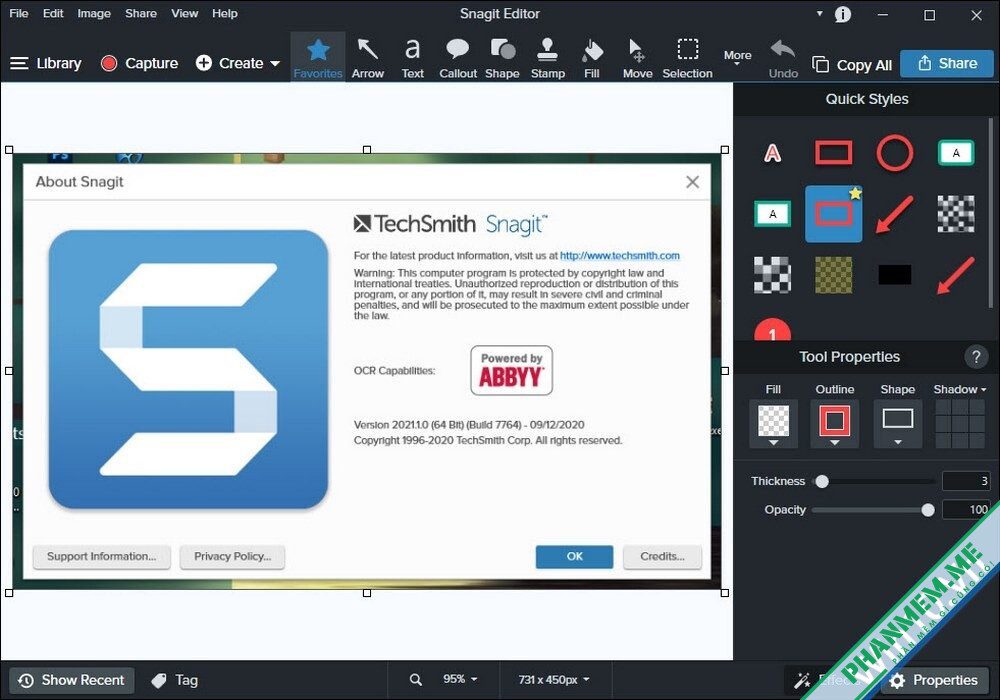Toggle the Properties panel button
This screenshot has width=1000, height=700.
(935, 680)
